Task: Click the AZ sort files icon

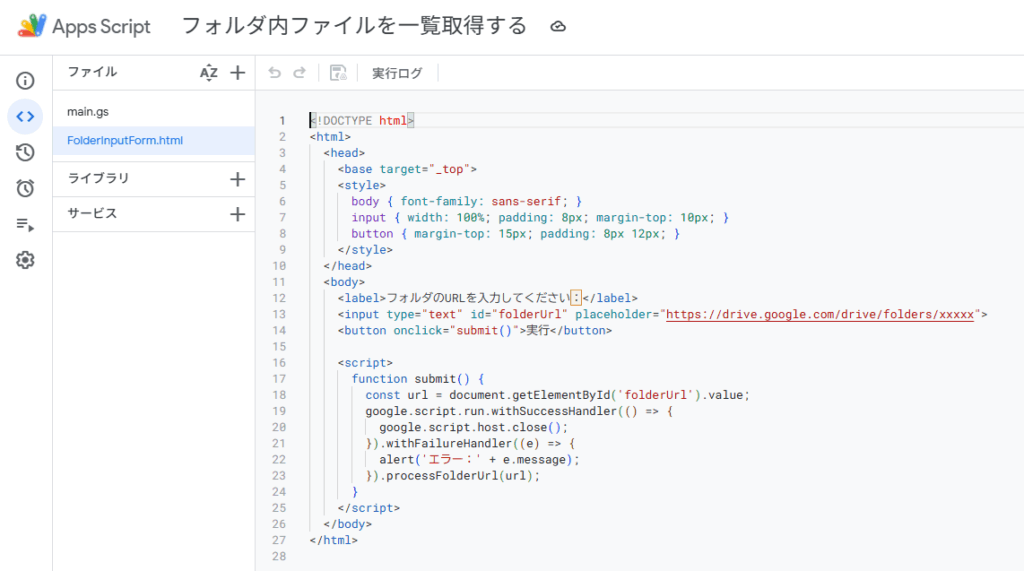Action: point(208,72)
